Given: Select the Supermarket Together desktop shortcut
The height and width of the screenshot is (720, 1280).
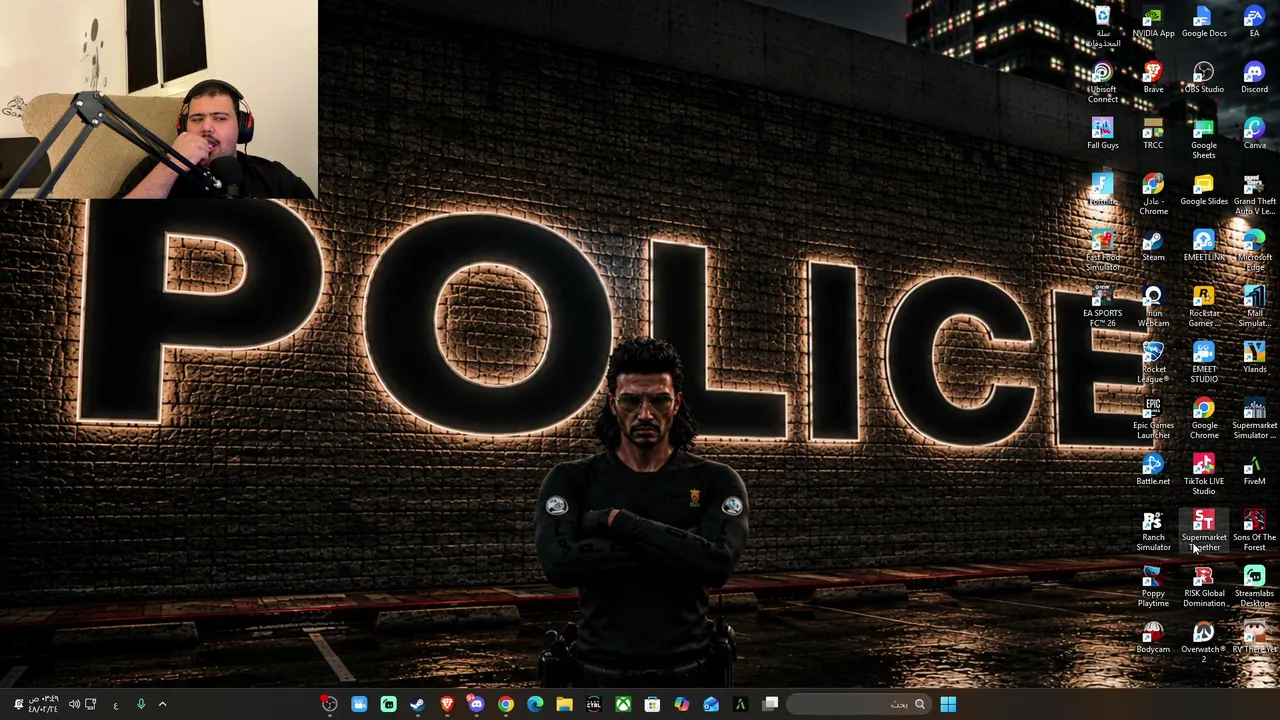Looking at the screenshot, I should [1204, 530].
